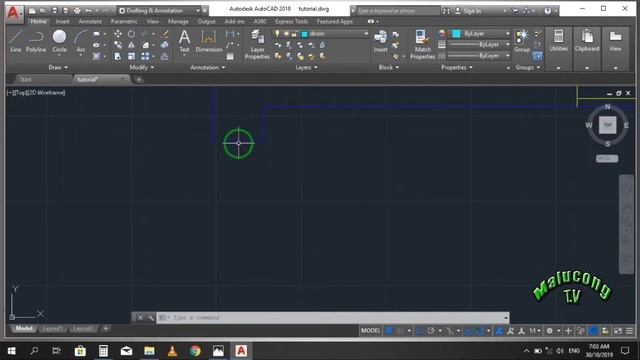Click the Stretch tool in Modify panel
640x360 pixels.
click(118, 56)
